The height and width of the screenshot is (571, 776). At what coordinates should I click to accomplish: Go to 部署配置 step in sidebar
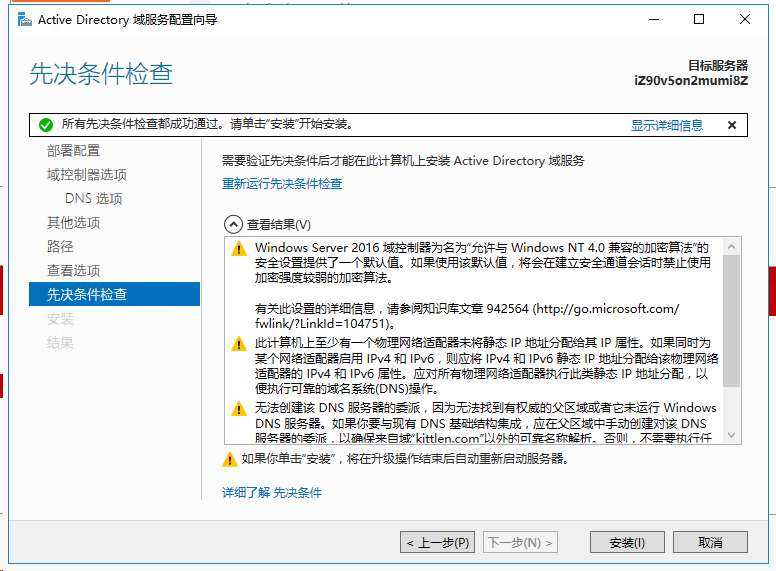[x=73, y=150]
